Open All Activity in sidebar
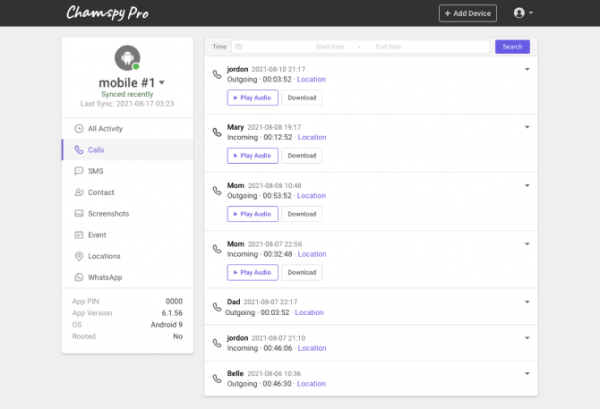This screenshot has width=600, height=409. point(127,129)
